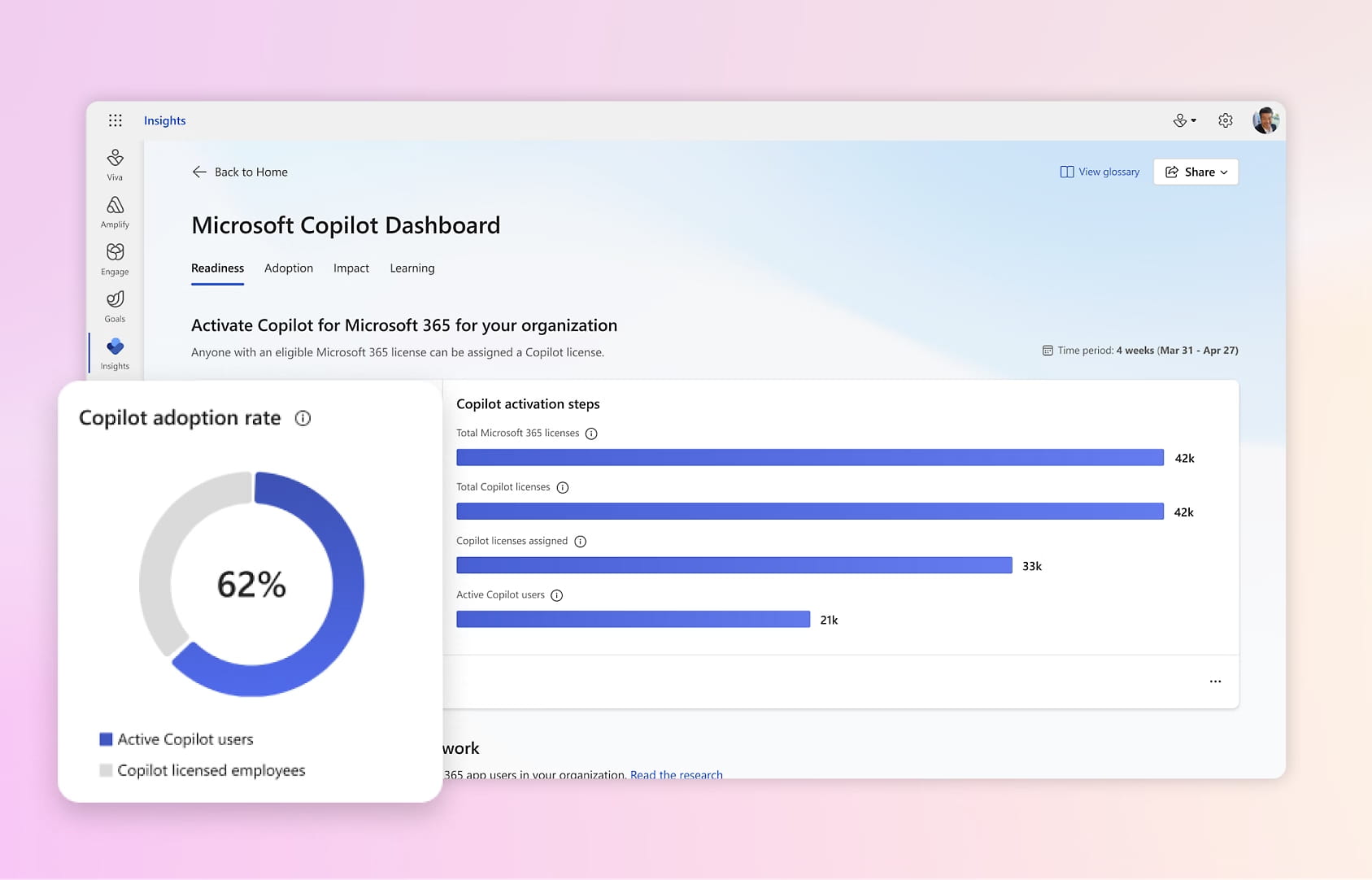Open settings gear icon in header
Screen dimensions: 1372x880
[x=1226, y=120]
